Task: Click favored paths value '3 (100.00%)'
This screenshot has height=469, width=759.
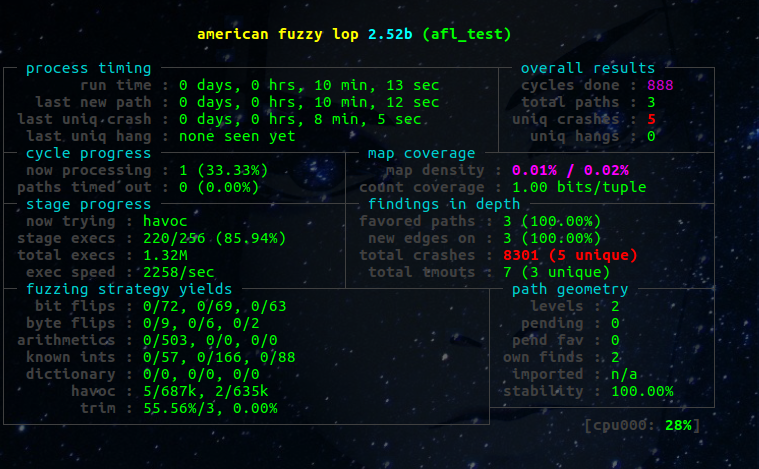Action: 552,221
